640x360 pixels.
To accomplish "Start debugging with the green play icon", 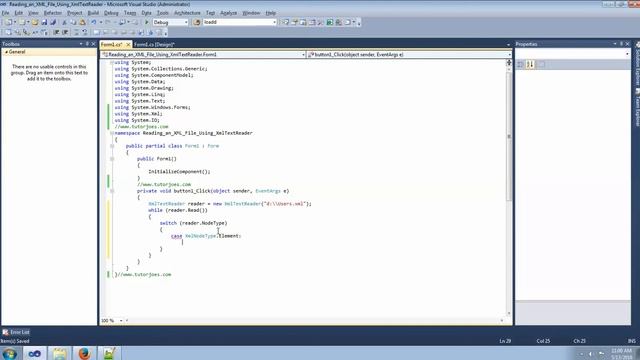I will 147,22.
